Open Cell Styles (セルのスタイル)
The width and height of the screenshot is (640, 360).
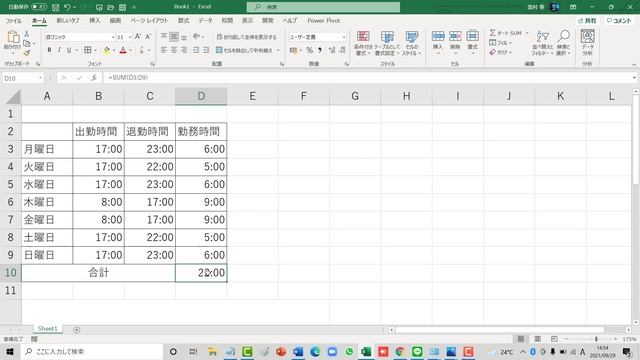coord(411,43)
